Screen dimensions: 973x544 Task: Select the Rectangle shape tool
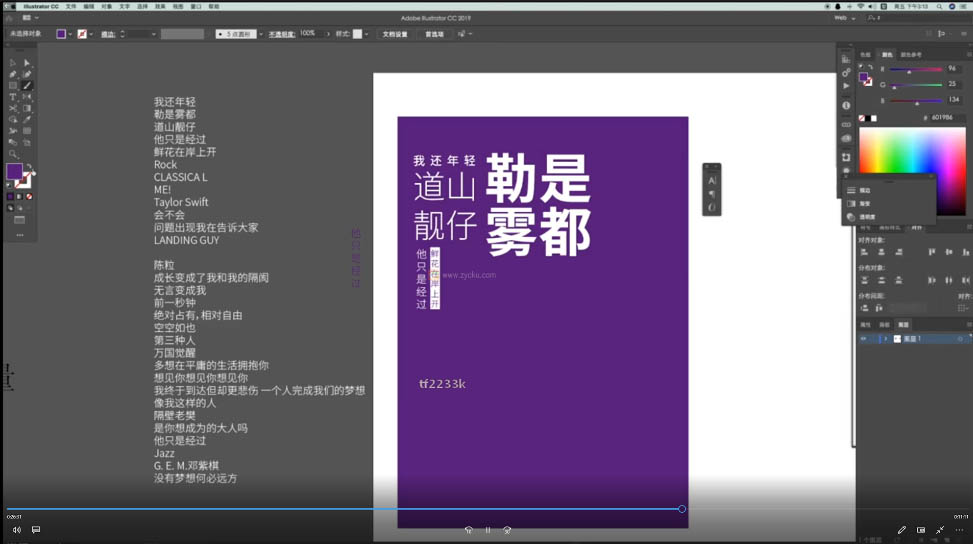(13, 86)
